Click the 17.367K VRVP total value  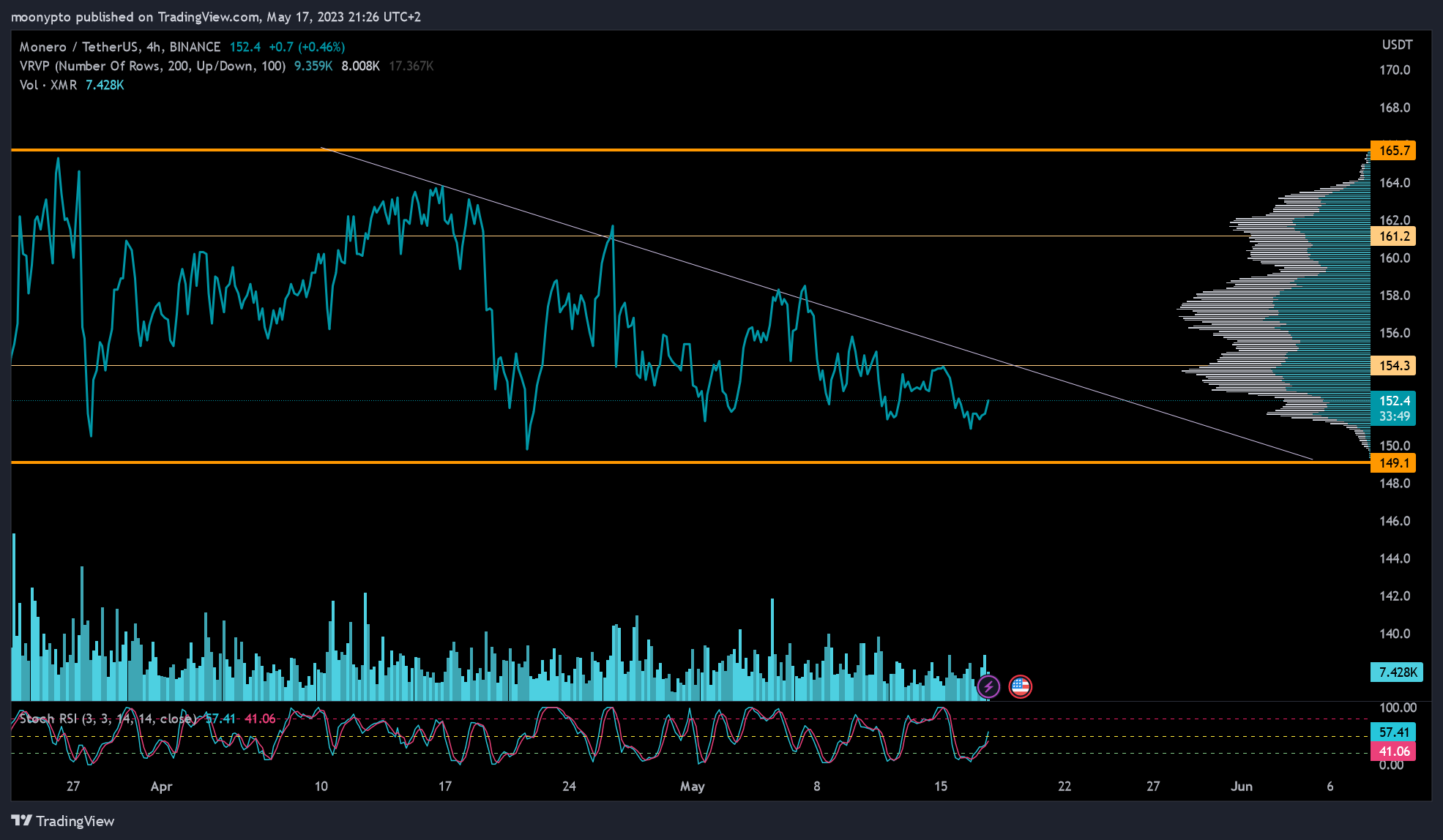point(411,66)
